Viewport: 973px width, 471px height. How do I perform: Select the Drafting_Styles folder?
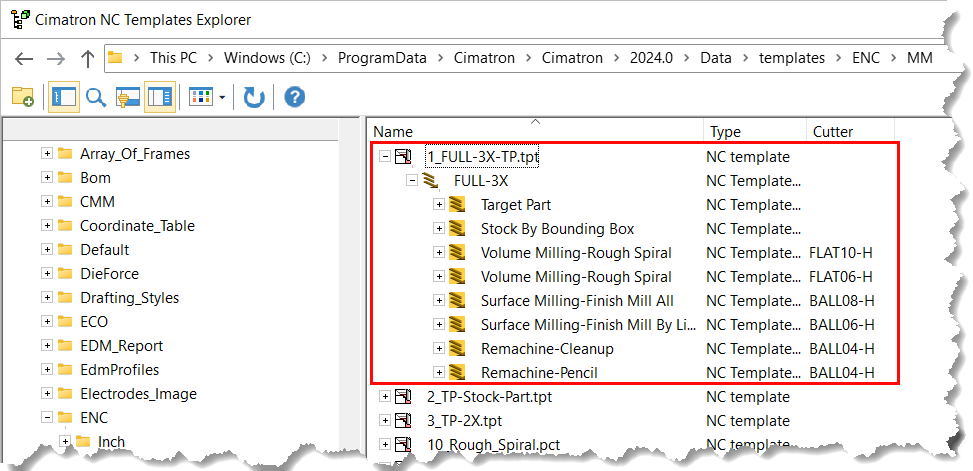pos(129,298)
